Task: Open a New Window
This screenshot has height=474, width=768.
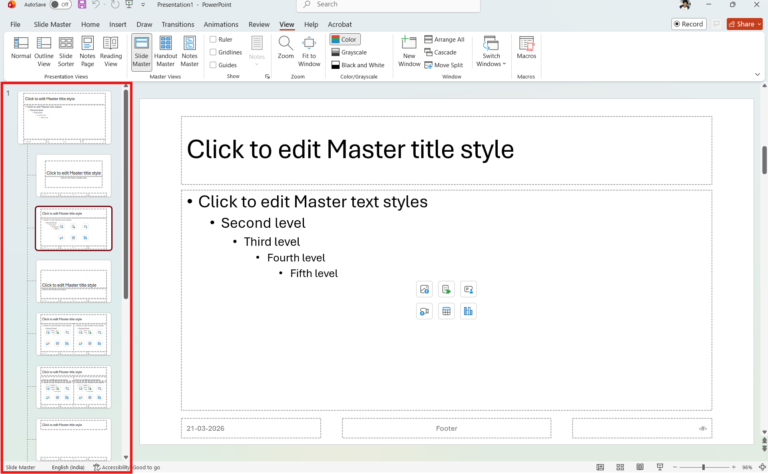Action: tap(409, 51)
